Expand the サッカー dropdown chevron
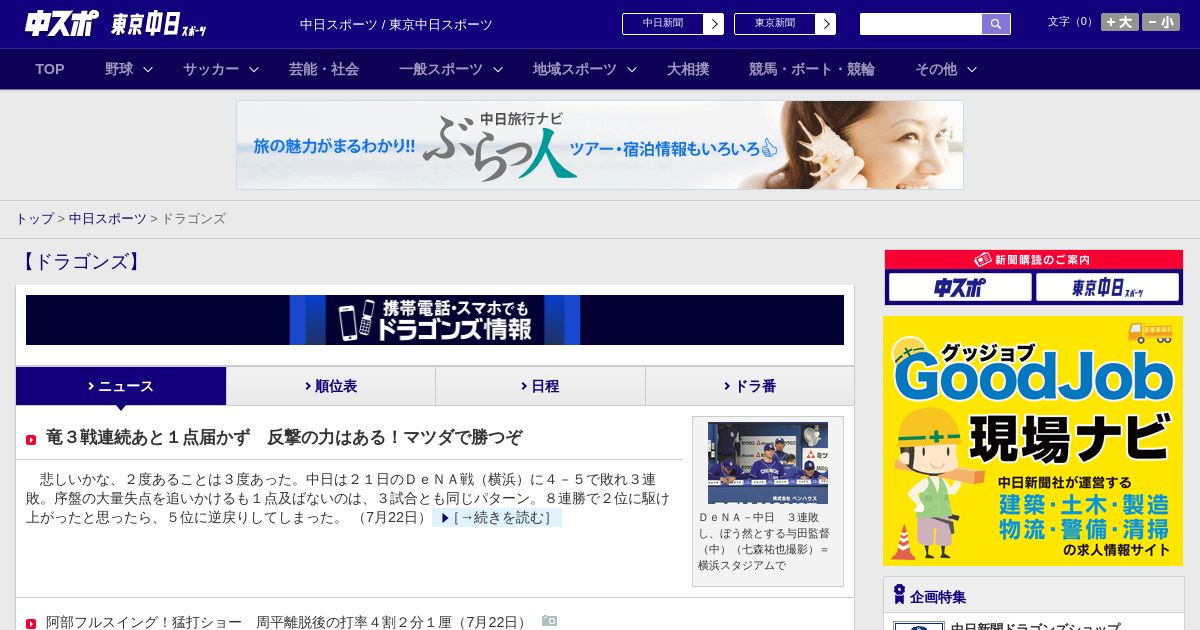Image resolution: width=1200 pixels, height=630 pixels. point(254,69)
